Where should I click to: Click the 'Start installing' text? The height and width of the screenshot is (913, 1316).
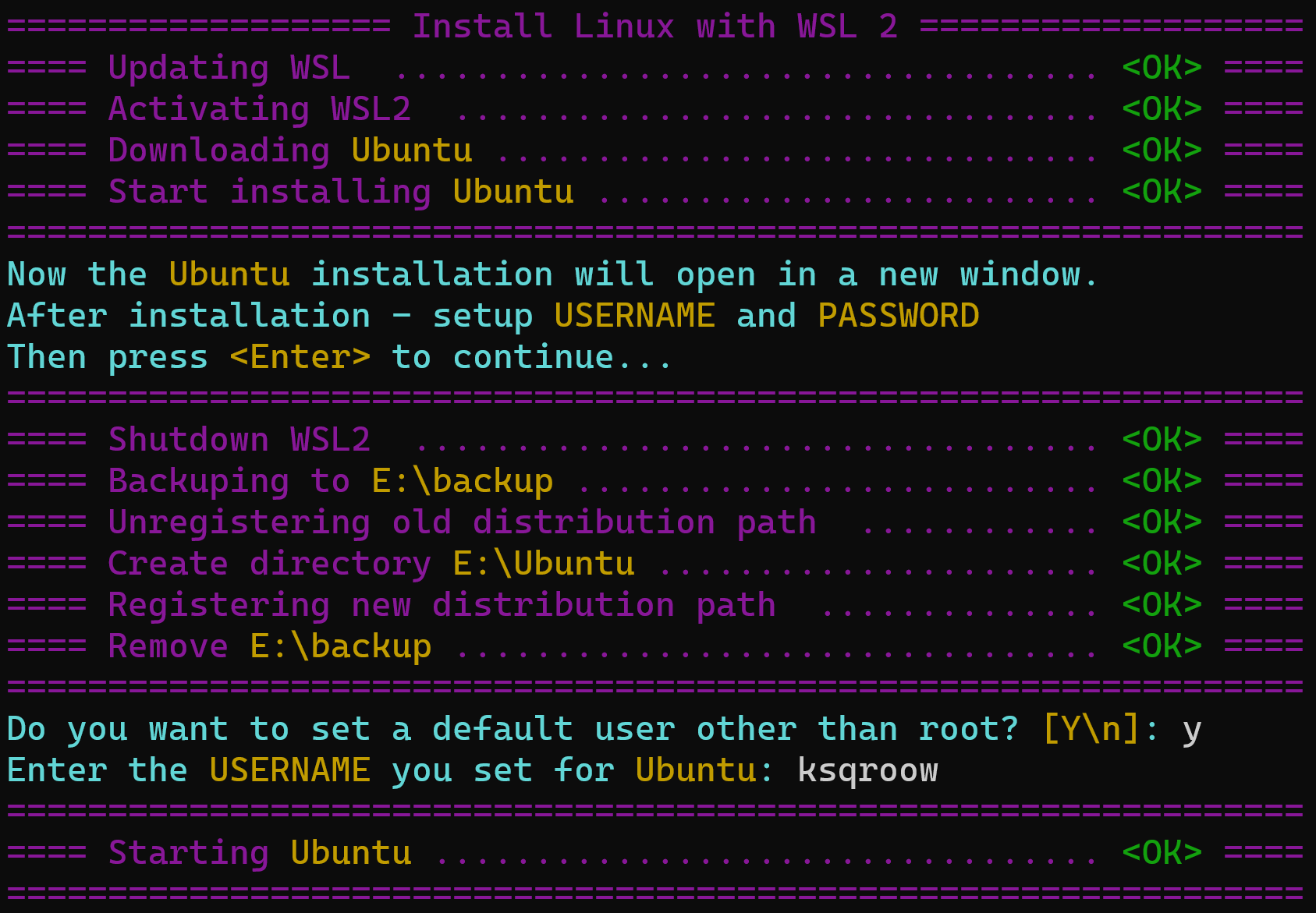(x=269, y=192)
